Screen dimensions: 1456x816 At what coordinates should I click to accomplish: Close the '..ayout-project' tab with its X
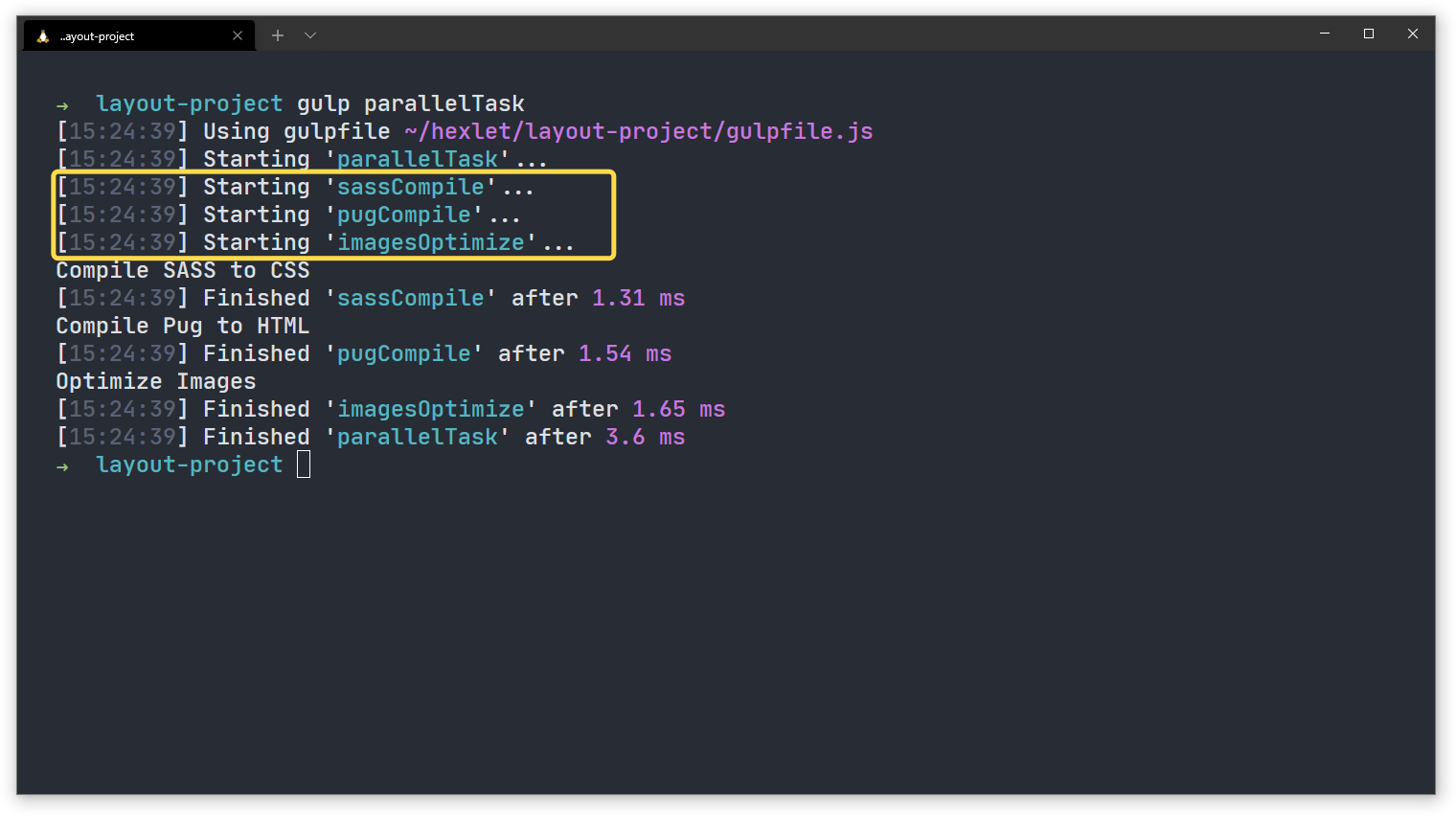click(x=238, y=34)
